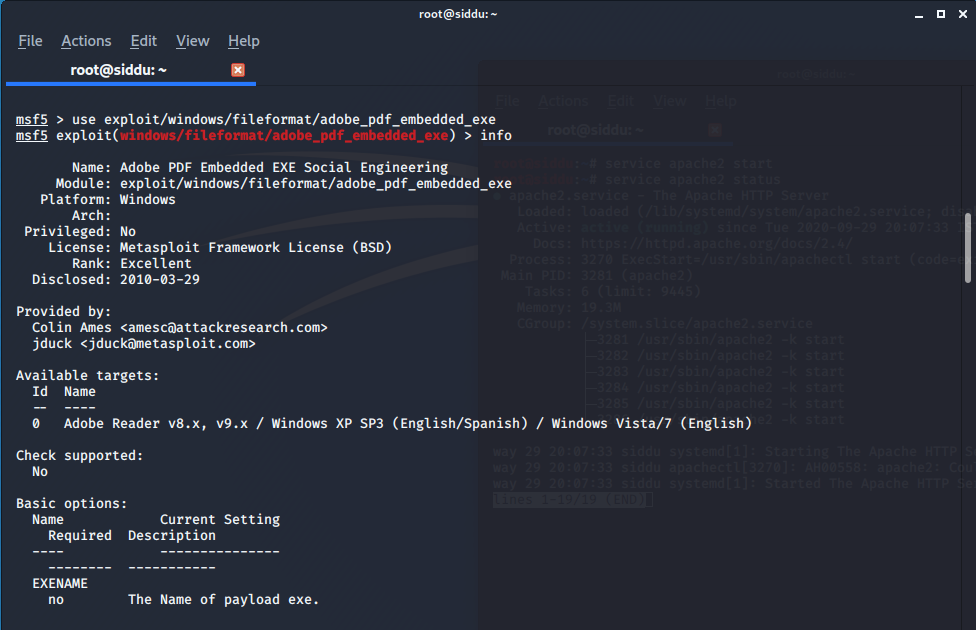976x630 pixels.
Task: Select the background window's root@siddu tab
Action: click(595, 130)
